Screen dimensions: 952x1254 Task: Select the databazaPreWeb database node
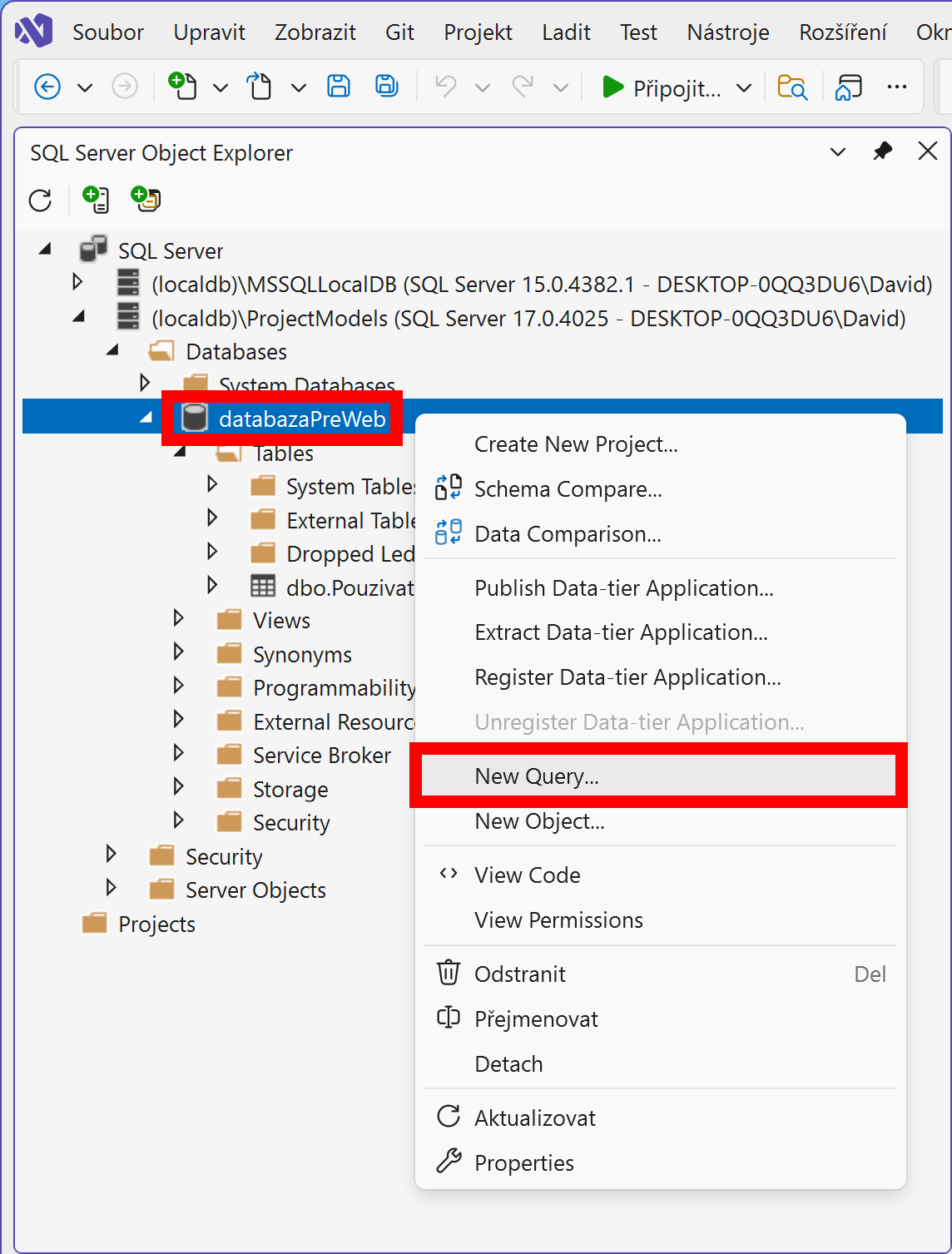tap(302, 419)
